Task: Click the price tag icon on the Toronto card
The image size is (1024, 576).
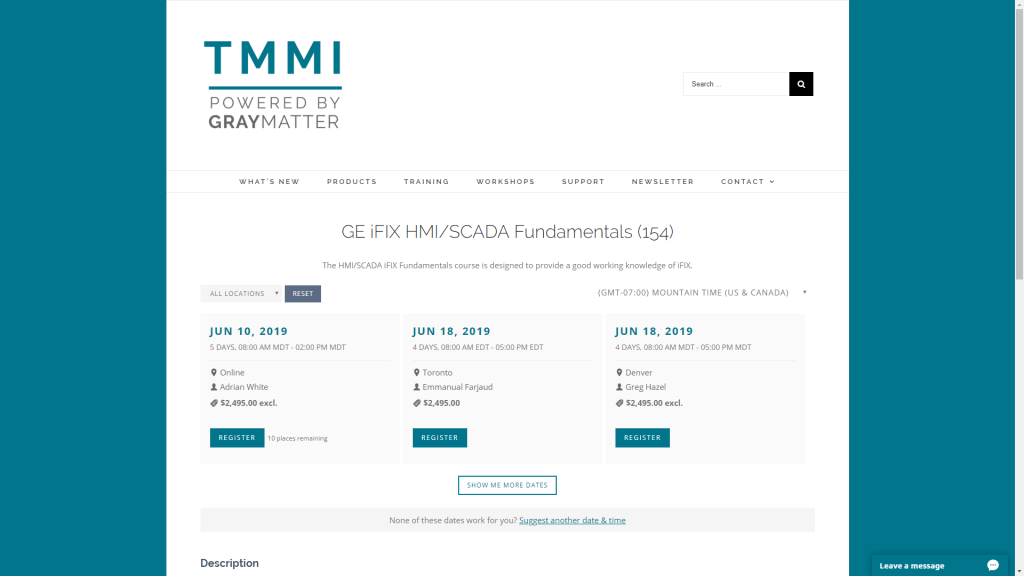Action: pos(417,403)
